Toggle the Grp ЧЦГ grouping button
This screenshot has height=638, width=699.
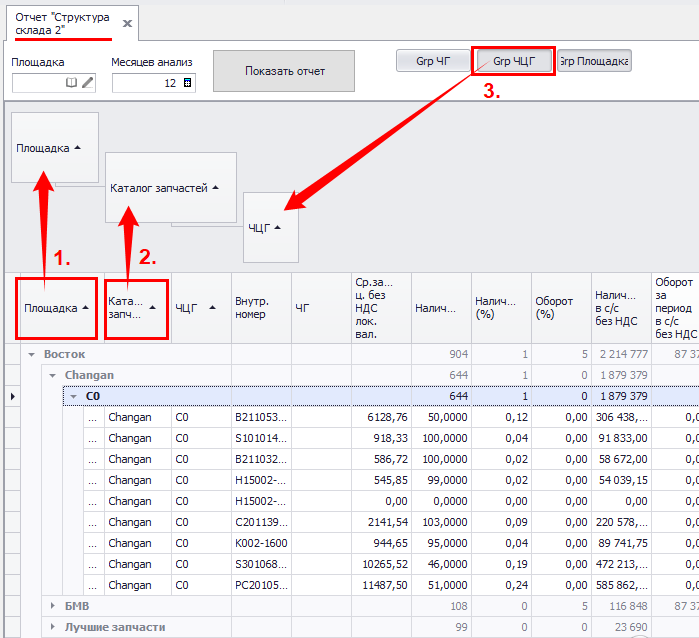tap(513, 62)
